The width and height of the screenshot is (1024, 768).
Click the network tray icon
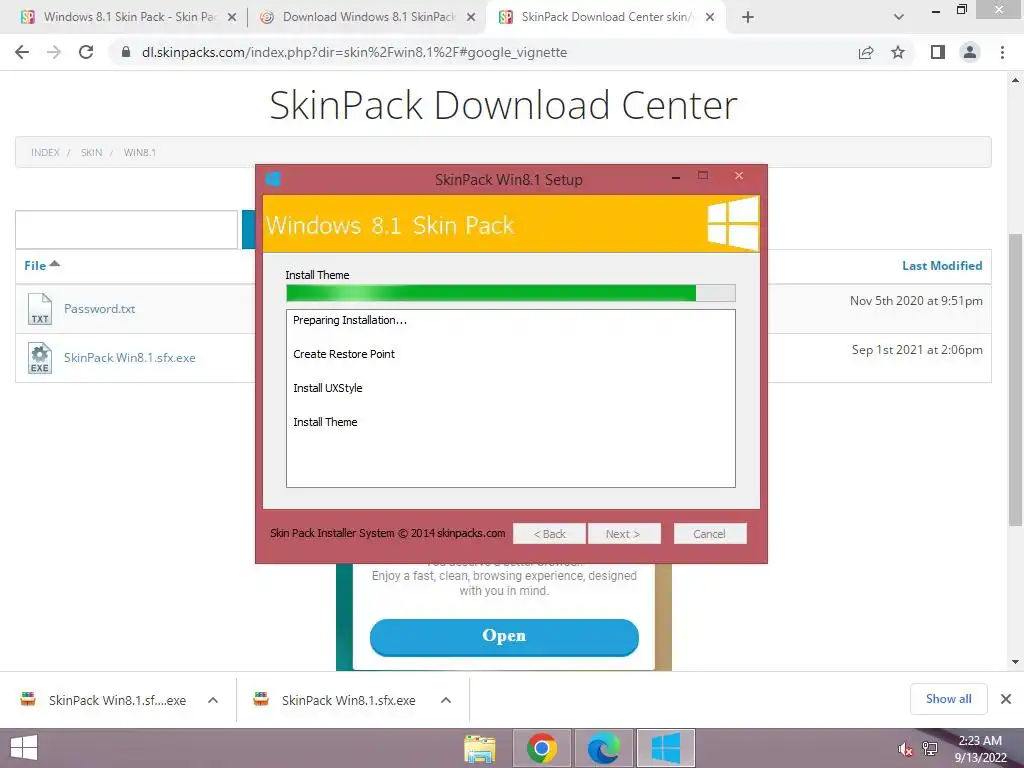[x=930, y=749]
